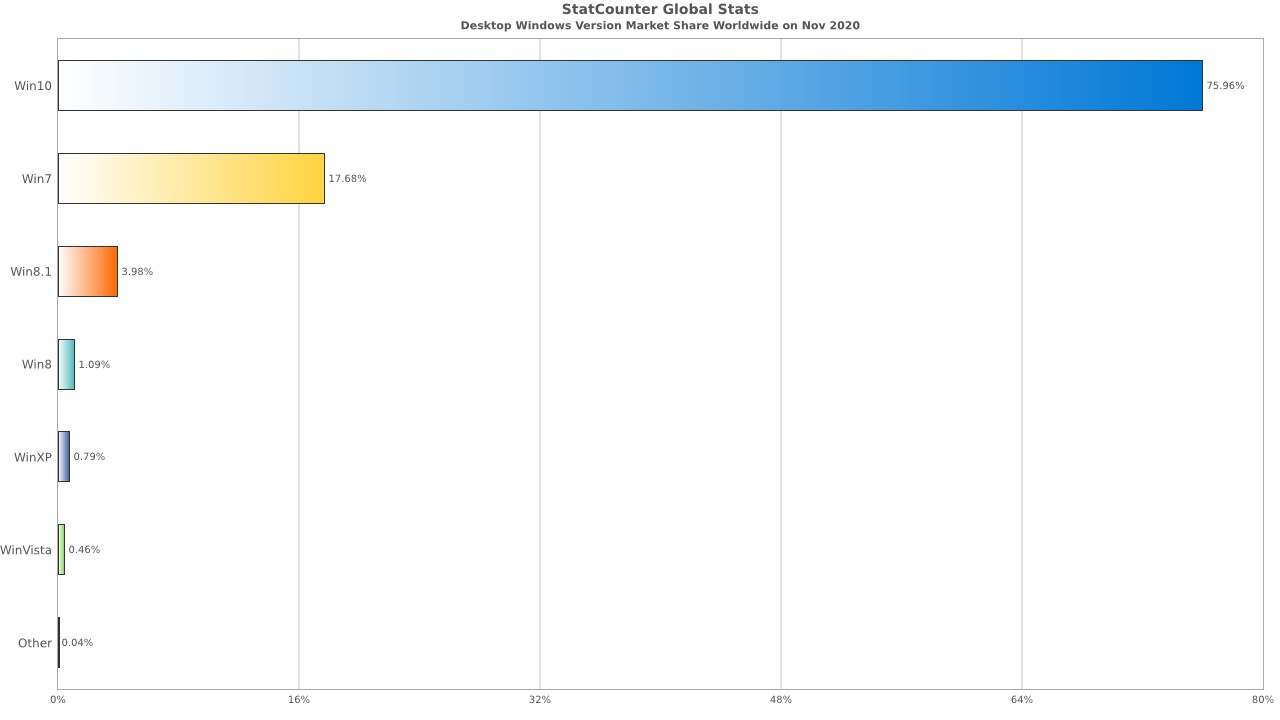Click the blue Win10 bar
The height and width of the screenshot is (720, 1280).
tap(630, 85)
